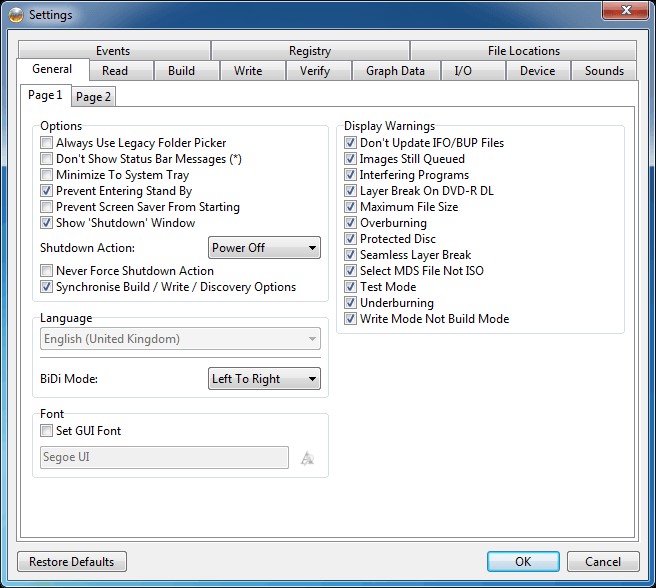Image resolution: width=656 pixels, height=588 pixels.
Task: Check Always Use Legacy Folder Picker
Action: coord(47,143)
